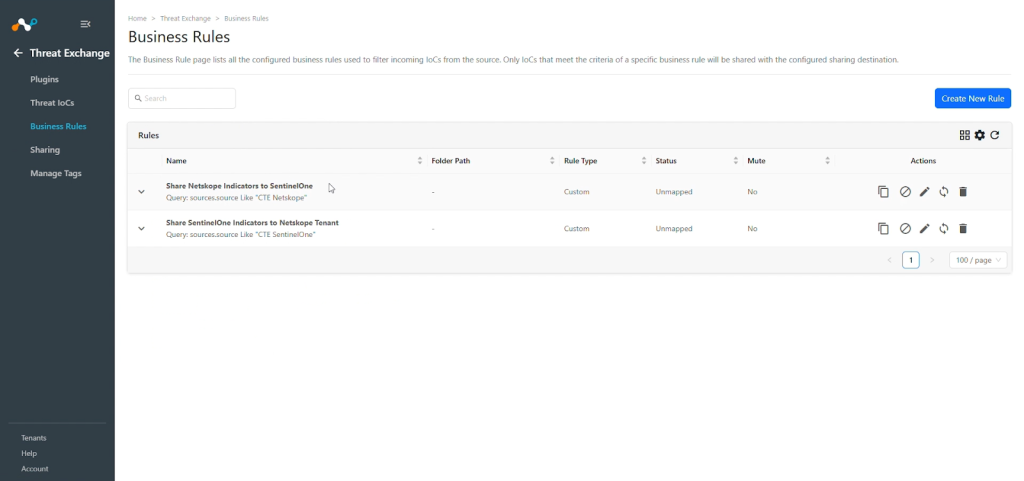Sort the table by Name column
Image resolution: width=1024 pixels, height=481 pixels.
420,161
